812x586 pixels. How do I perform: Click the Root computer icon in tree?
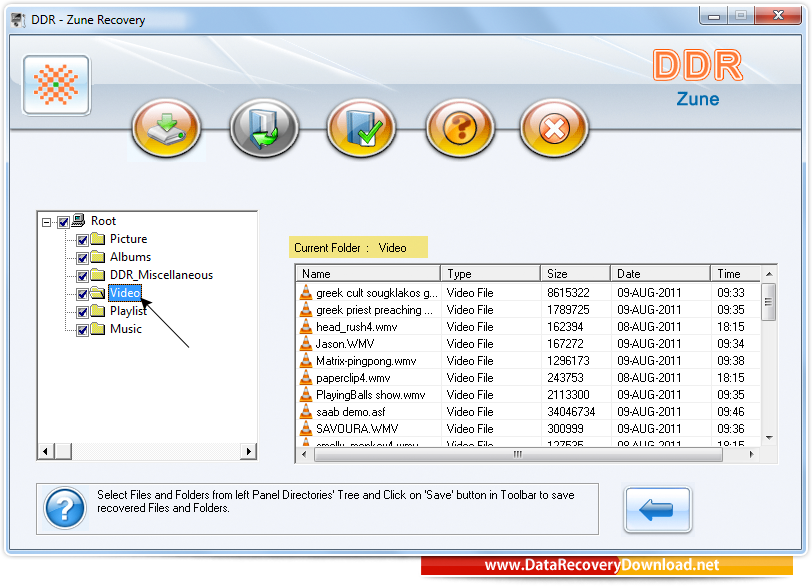pyautogui.click(x=78, y=221)
